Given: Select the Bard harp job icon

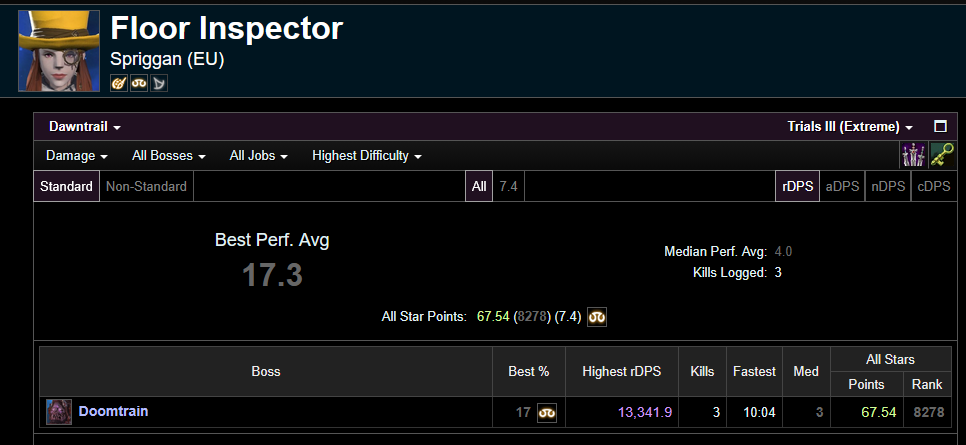Looking at the screenshot, I should pos(159,83).
